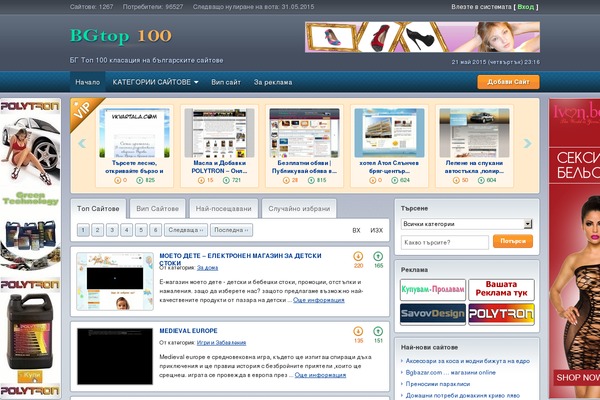Screen dimensions: 600x400
Task: Click the BGtop 100 logo
Action: tap(121, 36)
